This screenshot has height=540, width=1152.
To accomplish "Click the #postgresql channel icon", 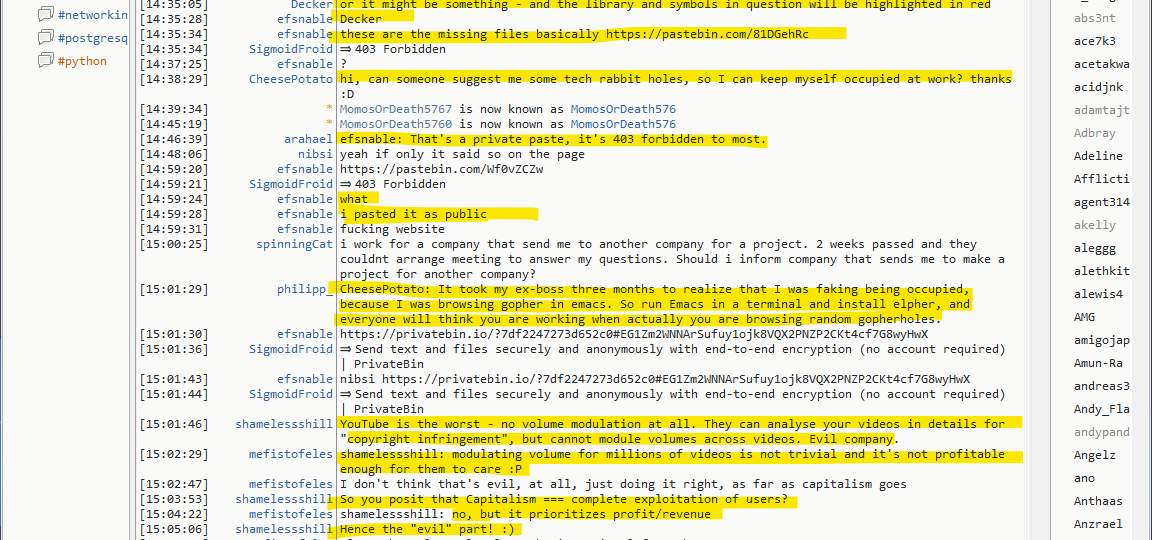I will coord(45,38).
